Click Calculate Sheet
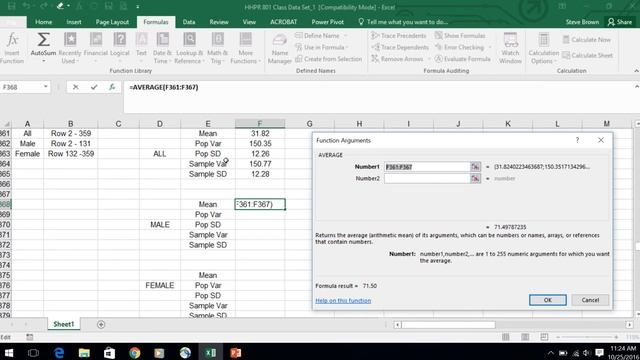This screenshot has width=640, height=360. (587, 55)
